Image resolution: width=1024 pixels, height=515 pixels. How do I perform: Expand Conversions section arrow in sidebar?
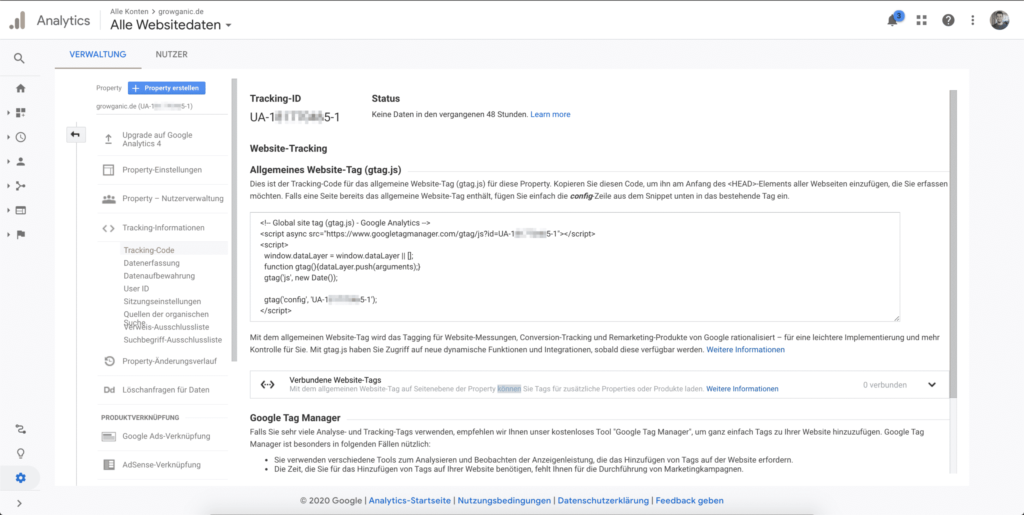click(x=8, y=235)
